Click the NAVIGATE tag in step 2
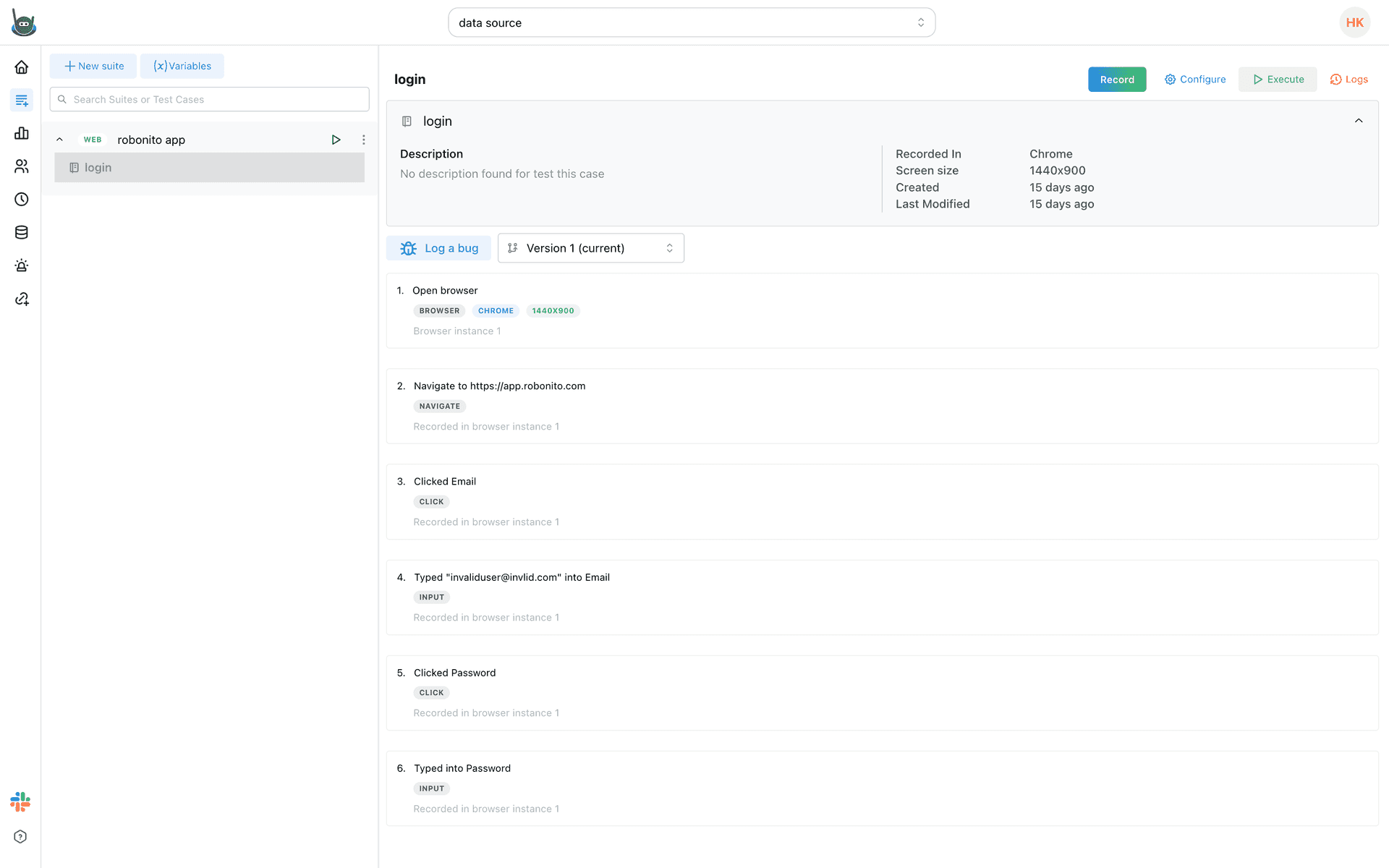Screen dimensions: 1389x868 coord(439,407)
